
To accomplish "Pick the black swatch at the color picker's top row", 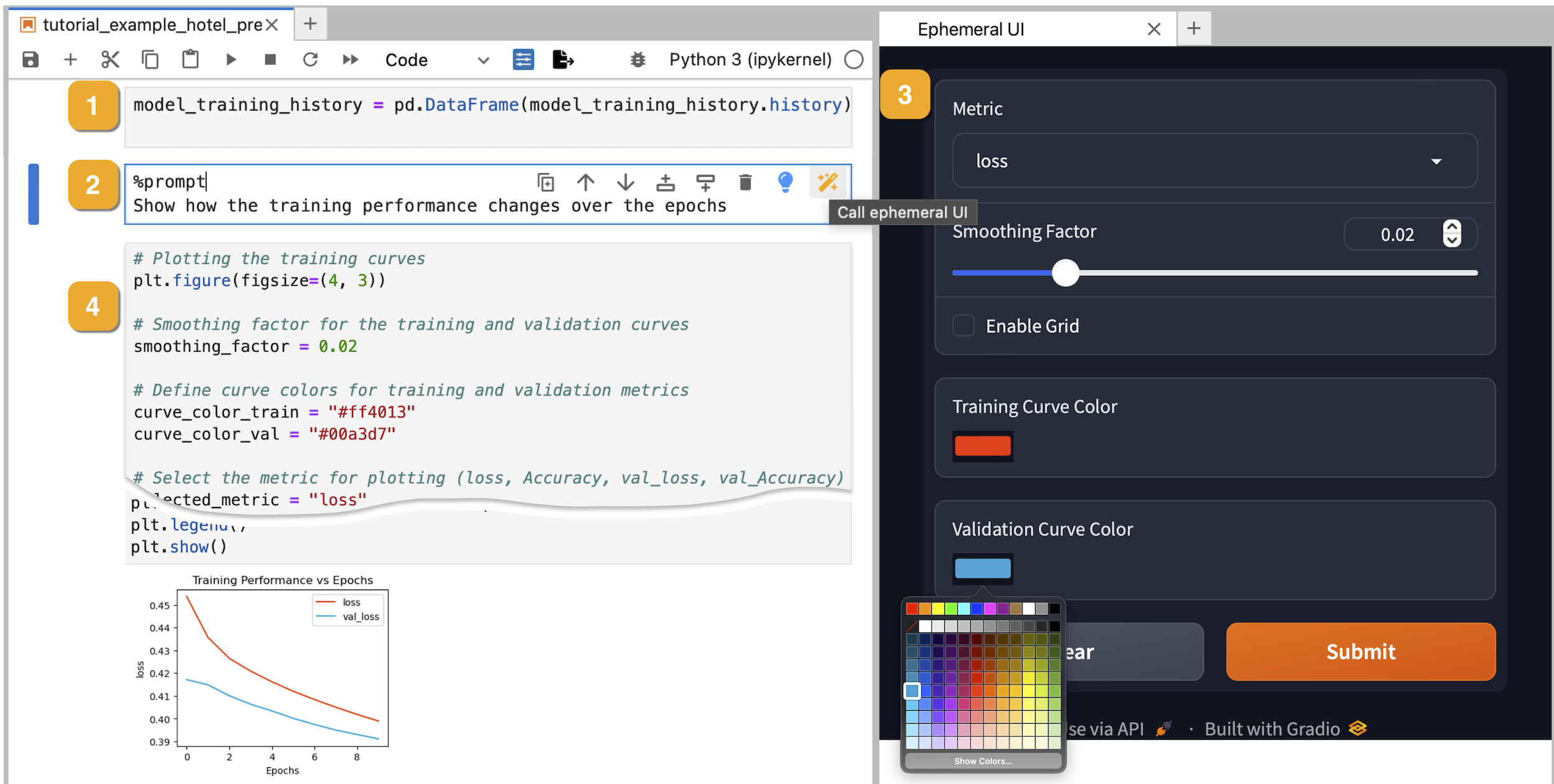I will 1055,608.
